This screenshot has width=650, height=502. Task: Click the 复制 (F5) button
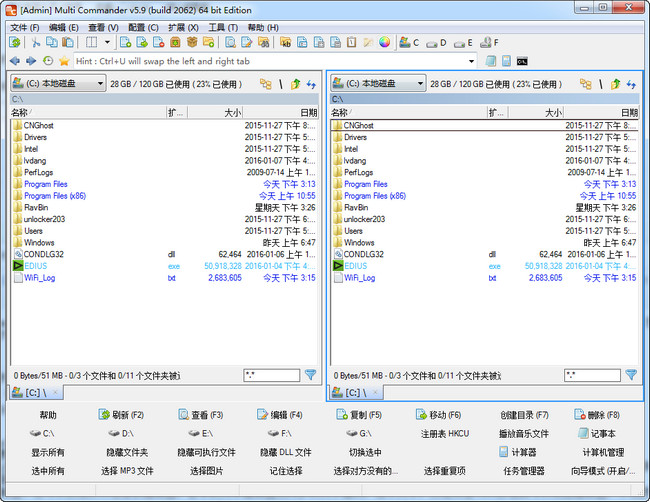[x=359, y=415]
